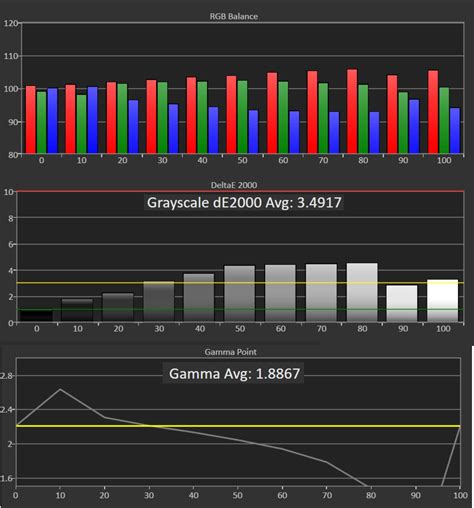Viewport: 474px width, 508px height.
Task: Click the DeltaE bar at 90
Action: (x=402, y=303)
